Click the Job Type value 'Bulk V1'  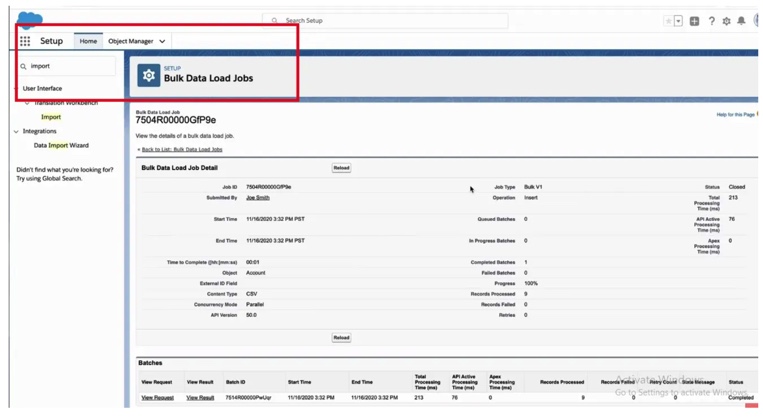(x=533, y=187)
